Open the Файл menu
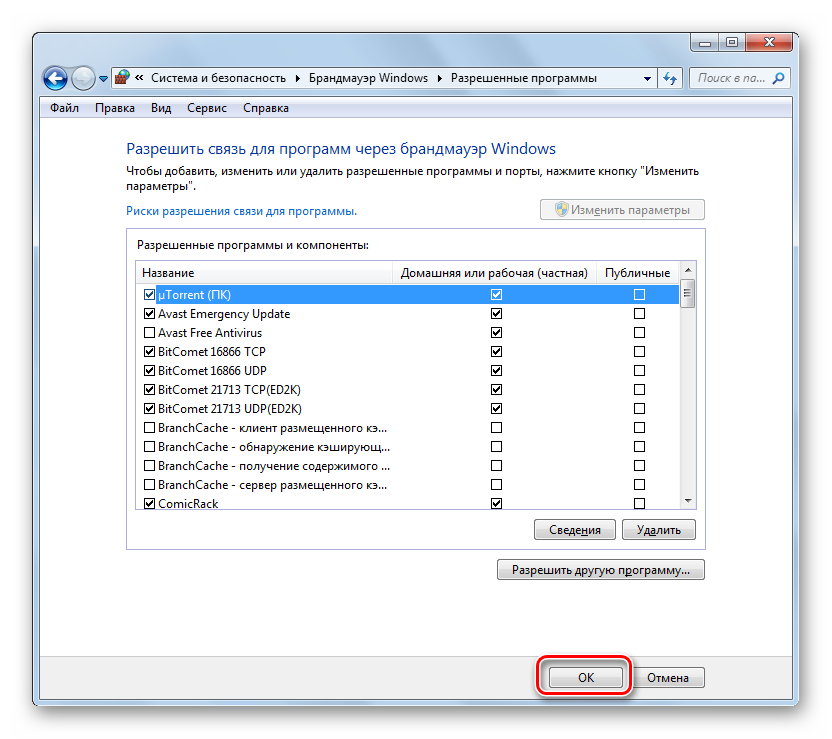Screen dimensions: 832x739 point(64,108)
